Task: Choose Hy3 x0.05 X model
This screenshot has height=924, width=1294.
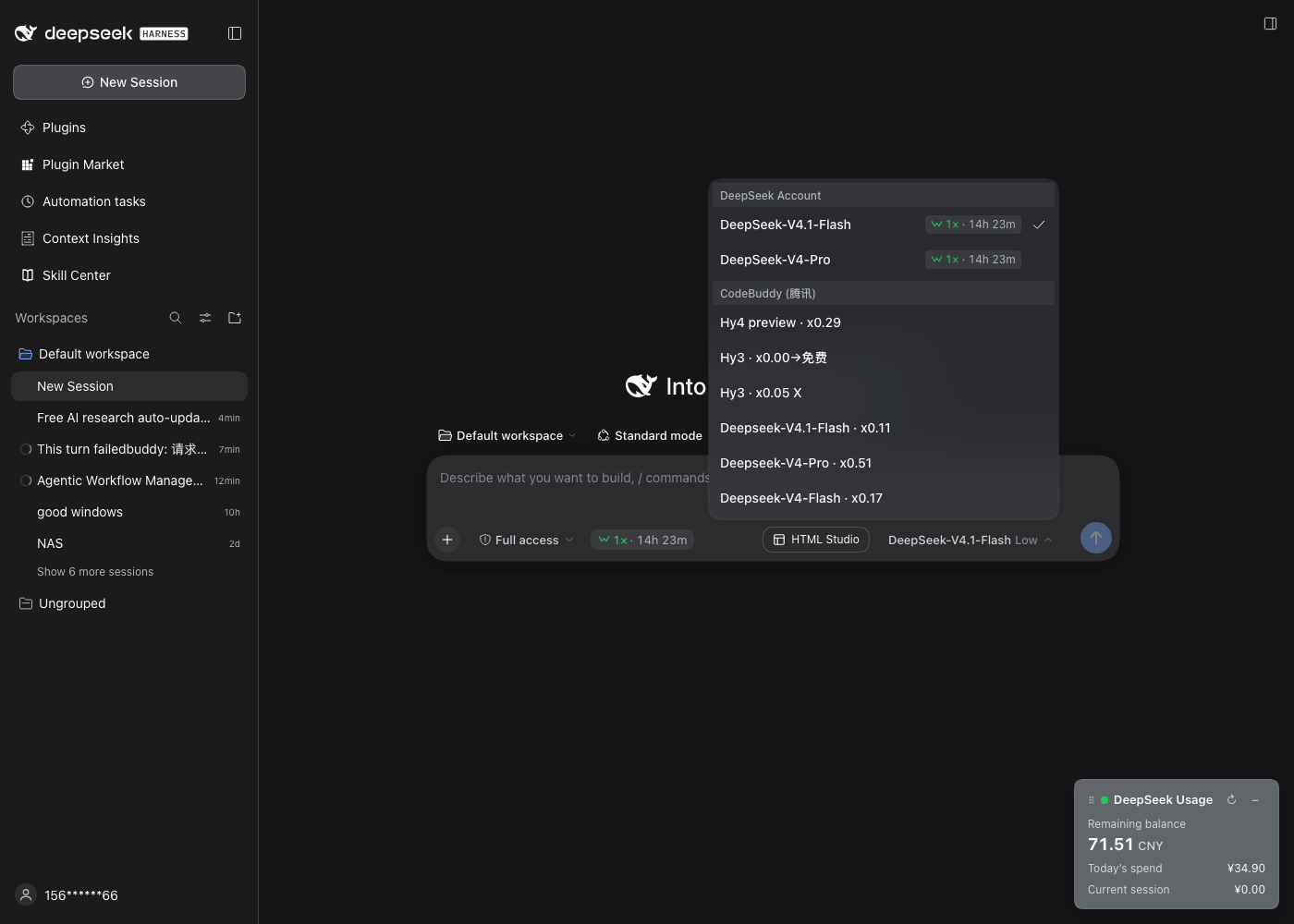Action: pos(884,393)
